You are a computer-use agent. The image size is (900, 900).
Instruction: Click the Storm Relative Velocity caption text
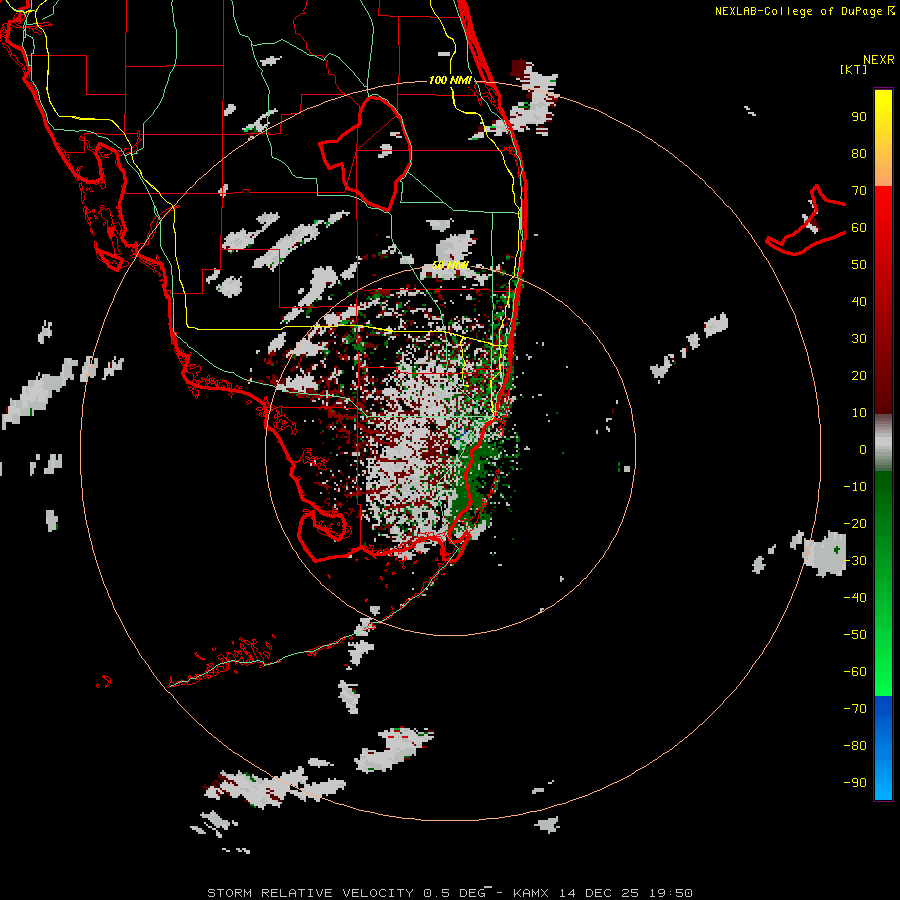click(x=450, y=893)
